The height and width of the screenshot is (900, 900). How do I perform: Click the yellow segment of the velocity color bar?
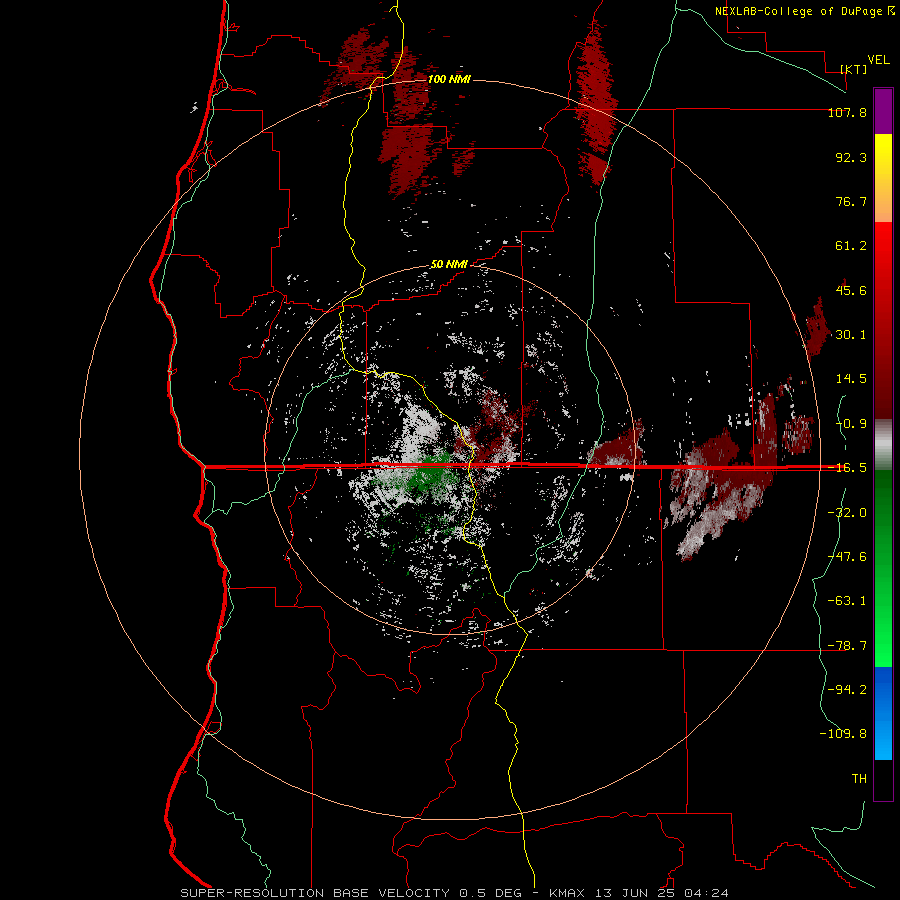click(x=883, y=158)
